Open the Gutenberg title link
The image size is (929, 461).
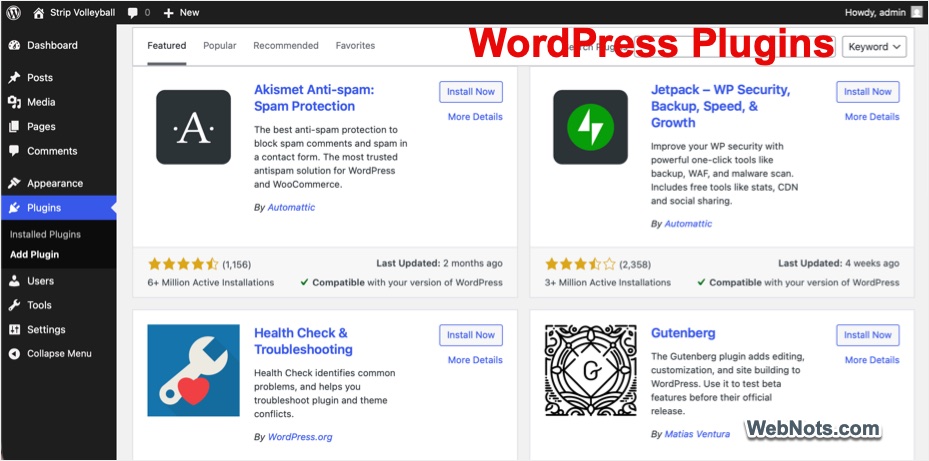[x=683, y=333]
